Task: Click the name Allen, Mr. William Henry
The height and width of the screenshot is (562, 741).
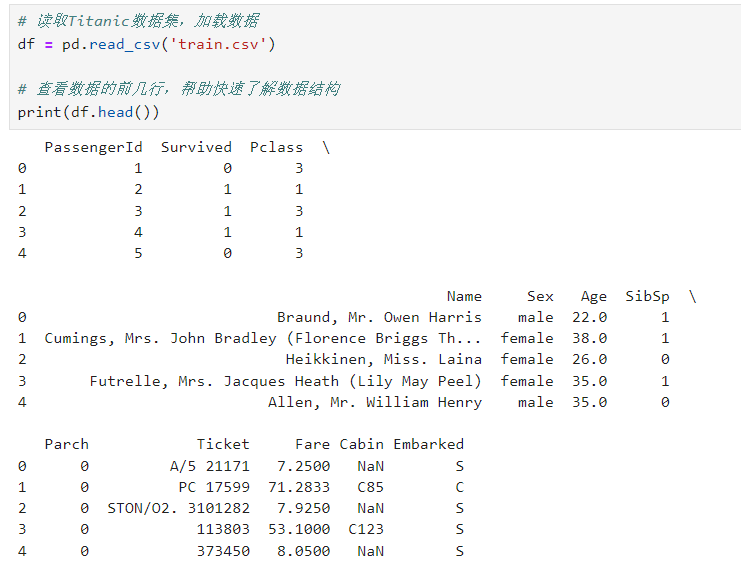Action: (x=375, y=402)
